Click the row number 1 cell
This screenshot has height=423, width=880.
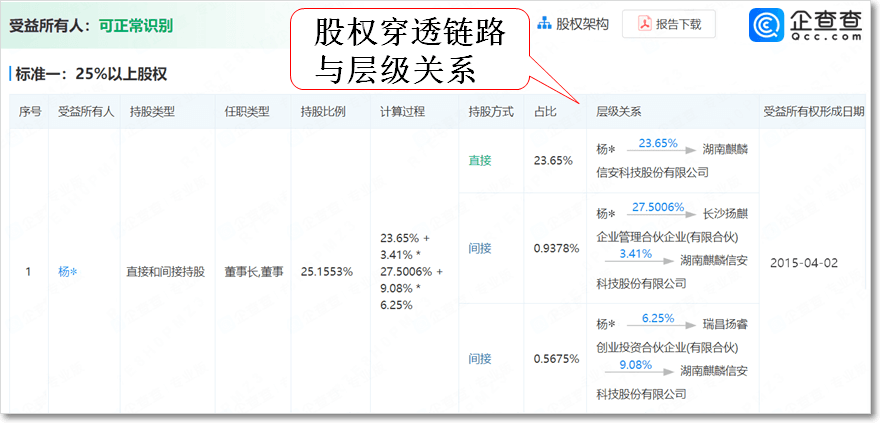click(x=28, y=272)
